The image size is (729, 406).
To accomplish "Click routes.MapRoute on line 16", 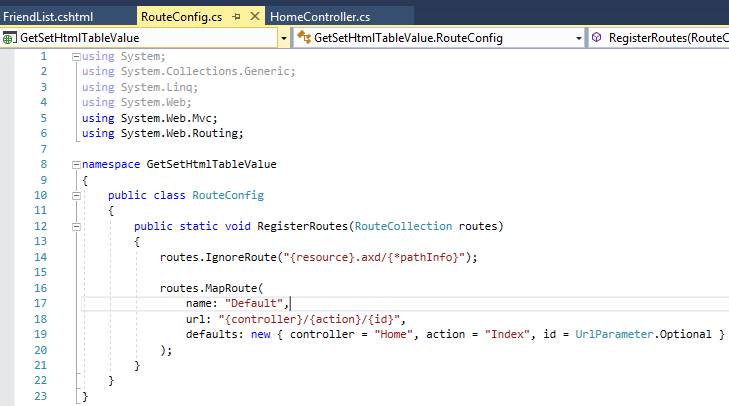I will point(208,288).
